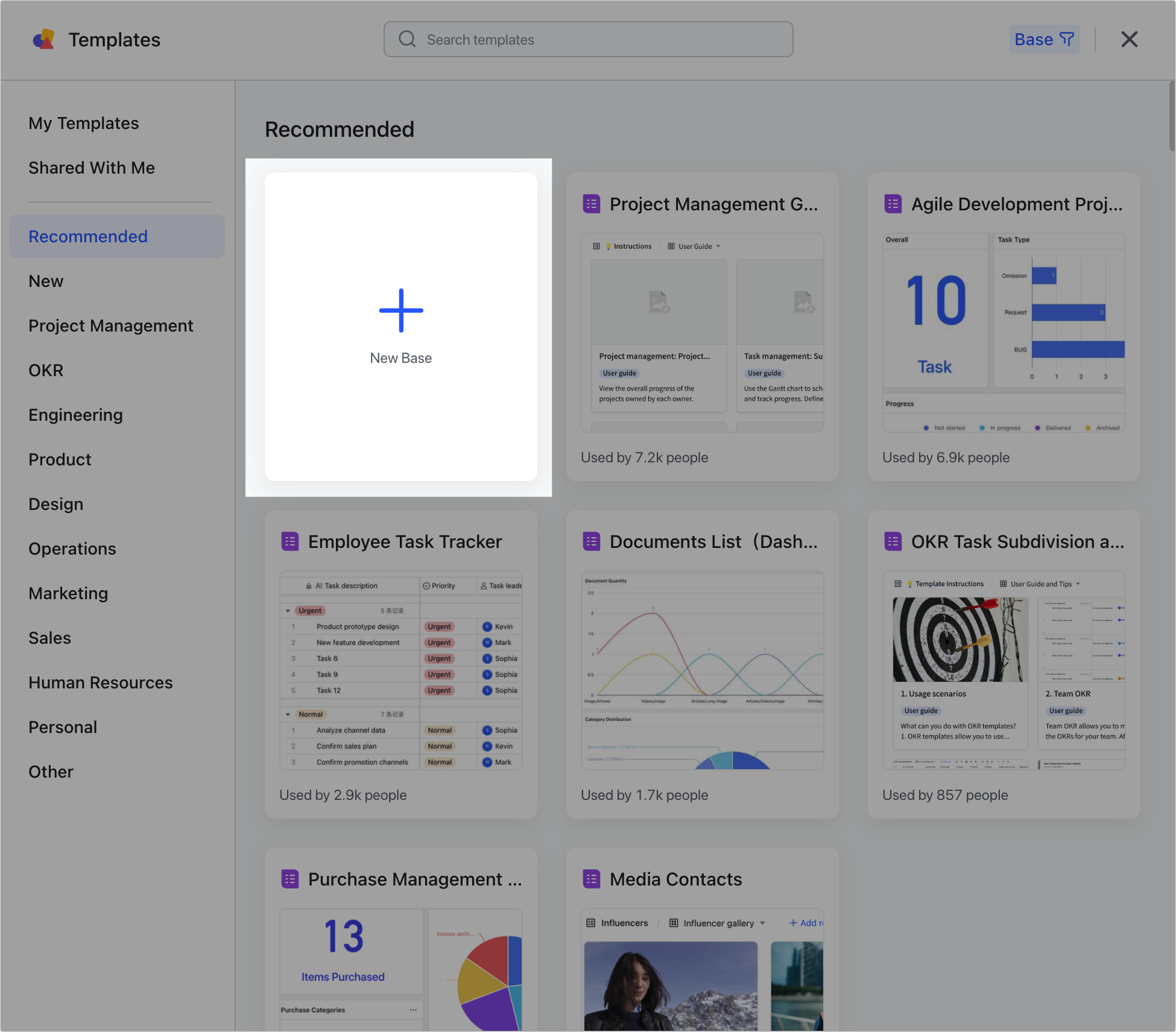Click the base icon on Project Management card
This screenshot has height=1032, width=1176.
[591, 204]
